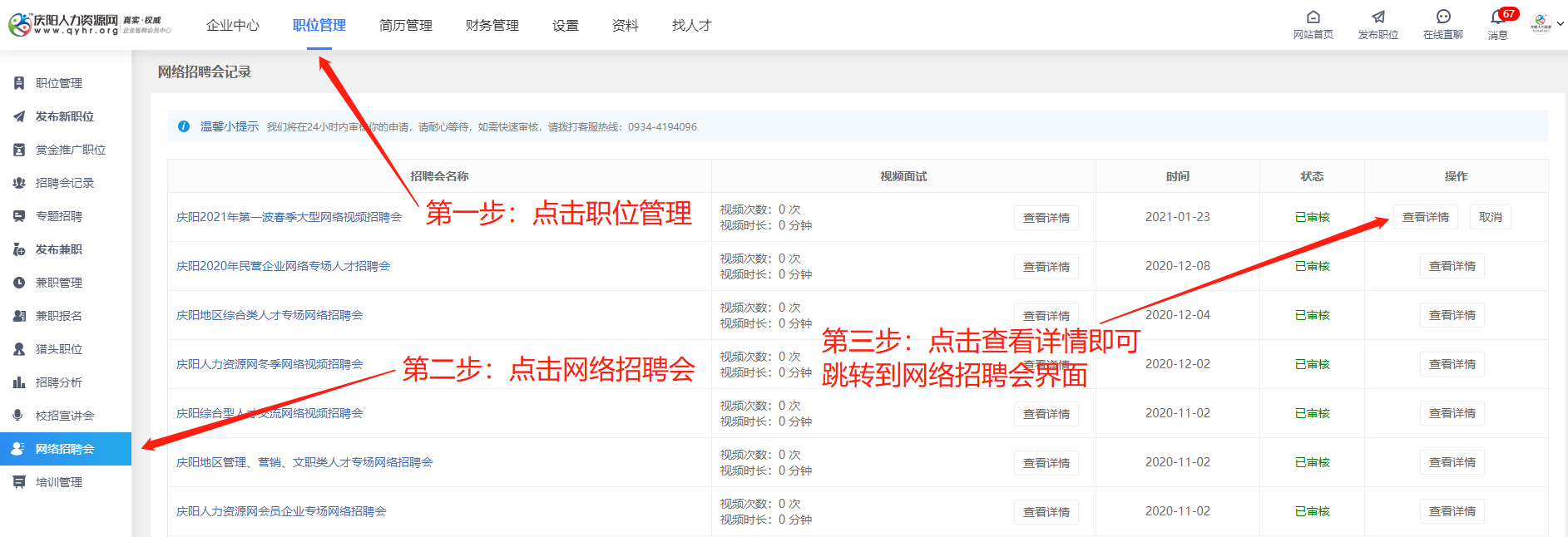This screenshot has width=1568, height=537.
Task: Click 取消 for 2021 spring job fair
Action: pyautogui.click(x=1491, y=217)
